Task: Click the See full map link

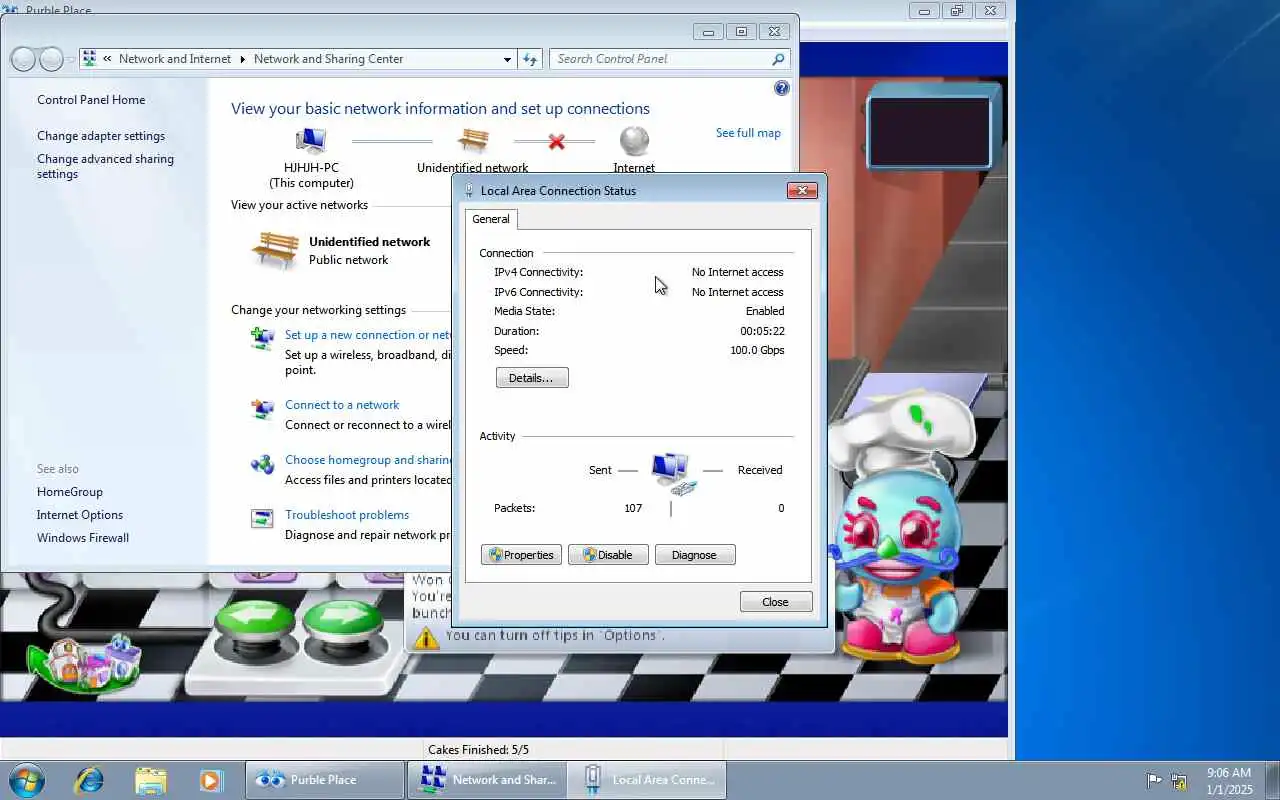Action: [748, 133]
